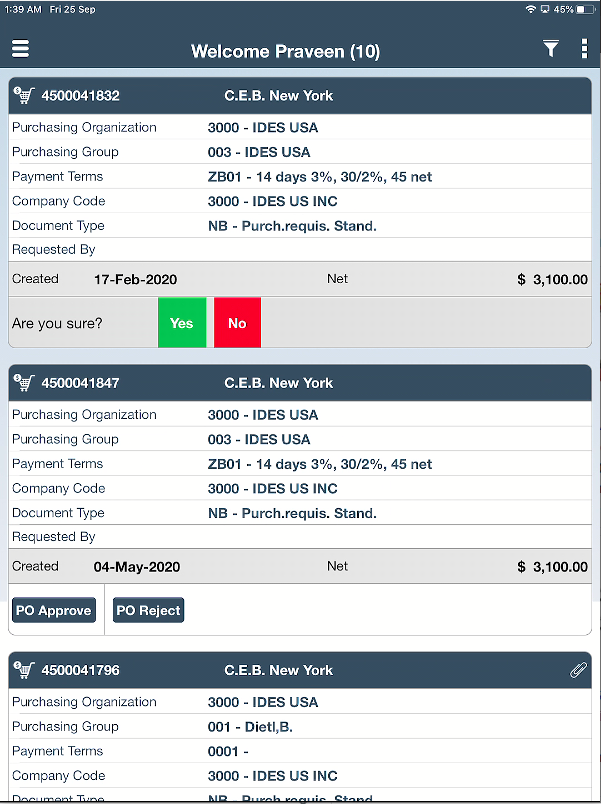This screenshot has width=601, height=804.
Task: Tap the date Fri 25 Sep in status bar
Action: point(72,9)
